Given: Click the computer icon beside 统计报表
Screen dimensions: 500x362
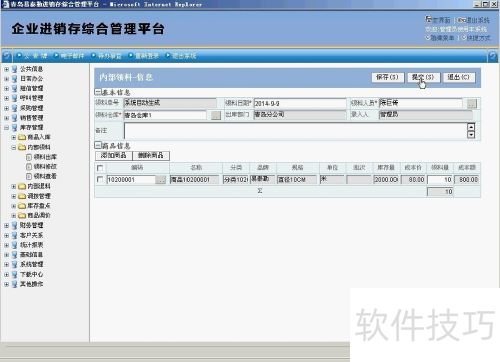Looking at the screenshot, I should tap(14, 245).
